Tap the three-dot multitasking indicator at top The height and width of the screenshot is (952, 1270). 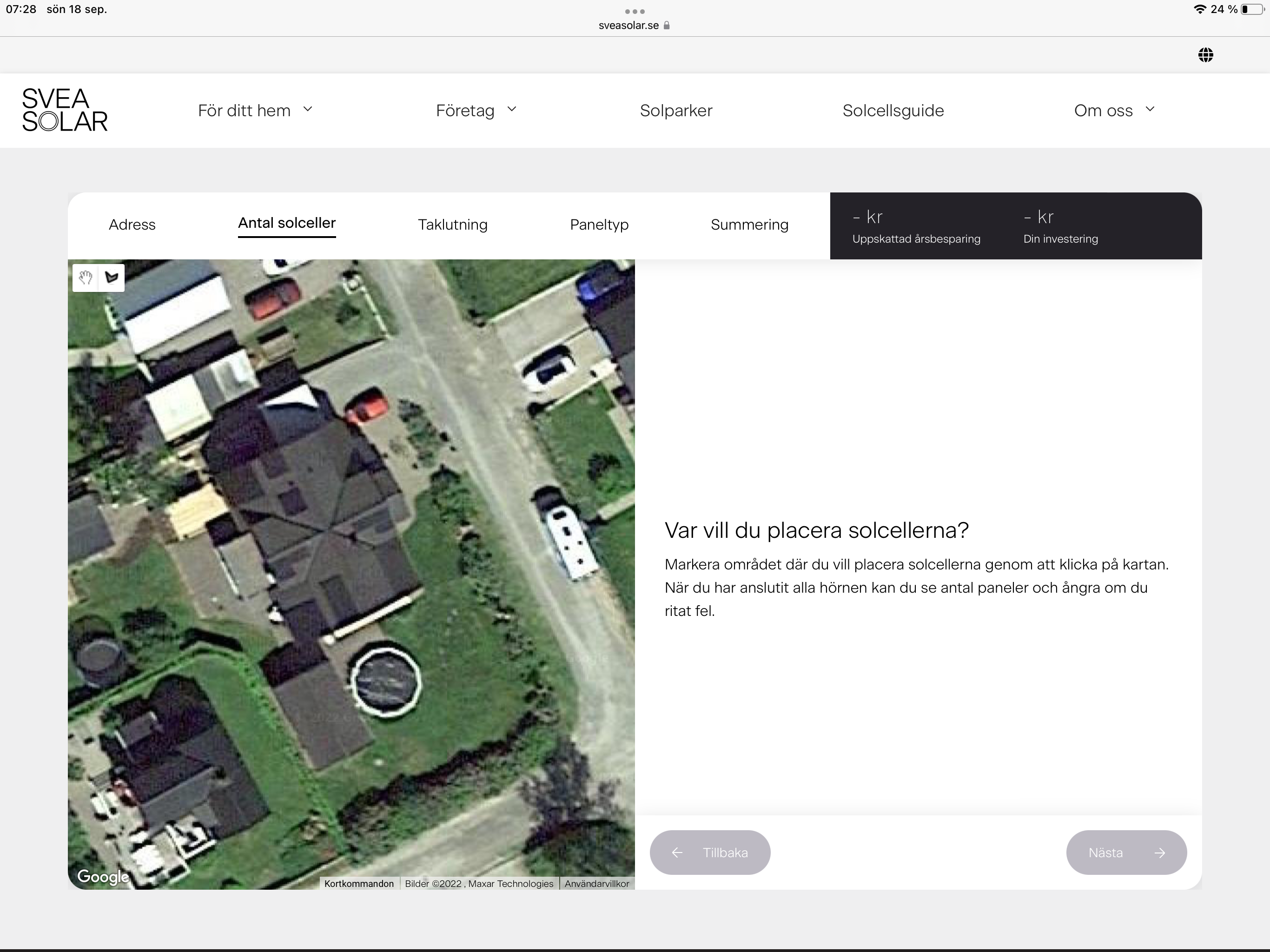[x=635, y=12]
